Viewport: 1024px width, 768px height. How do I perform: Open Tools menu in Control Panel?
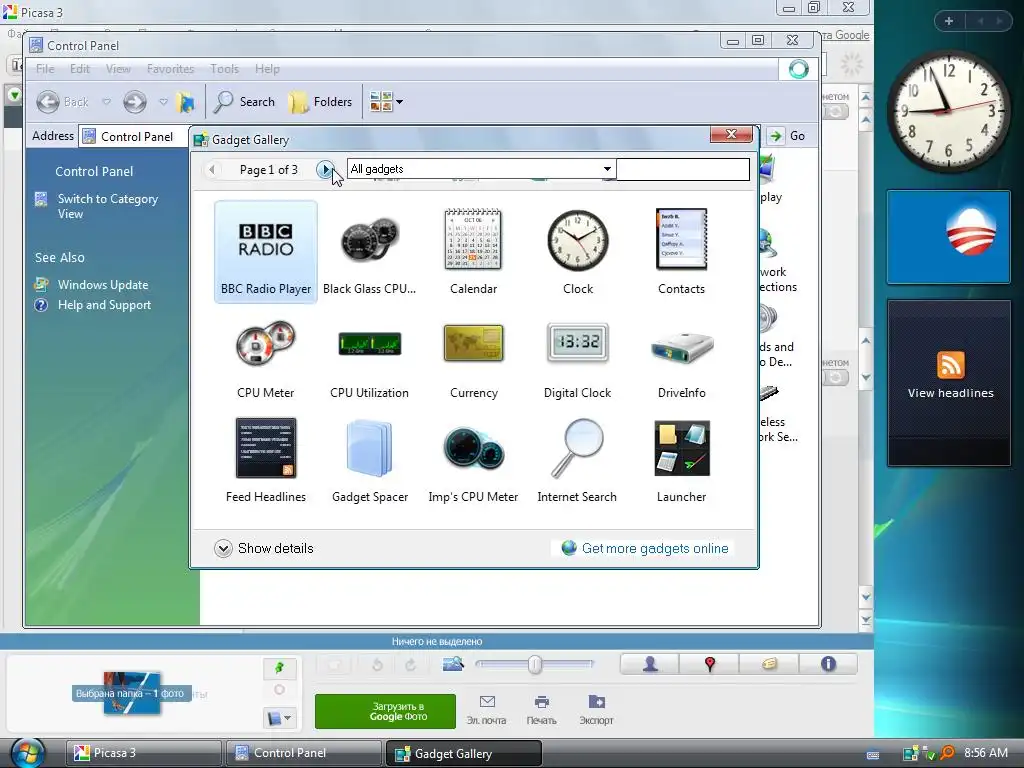[224, 69]
